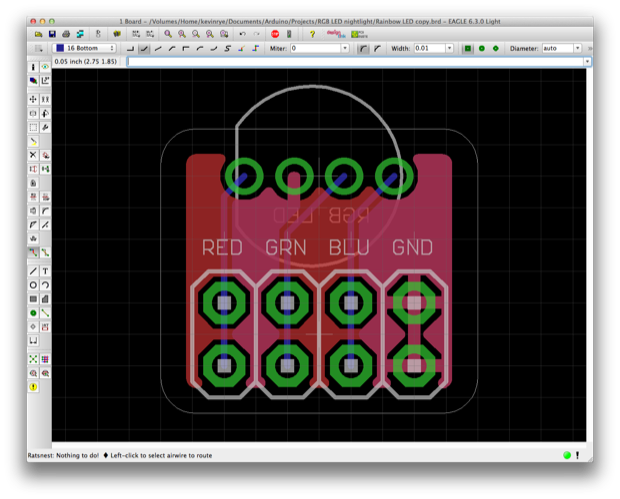Select the straight miter style
The image size is (620, 499).
pos(377,49)
